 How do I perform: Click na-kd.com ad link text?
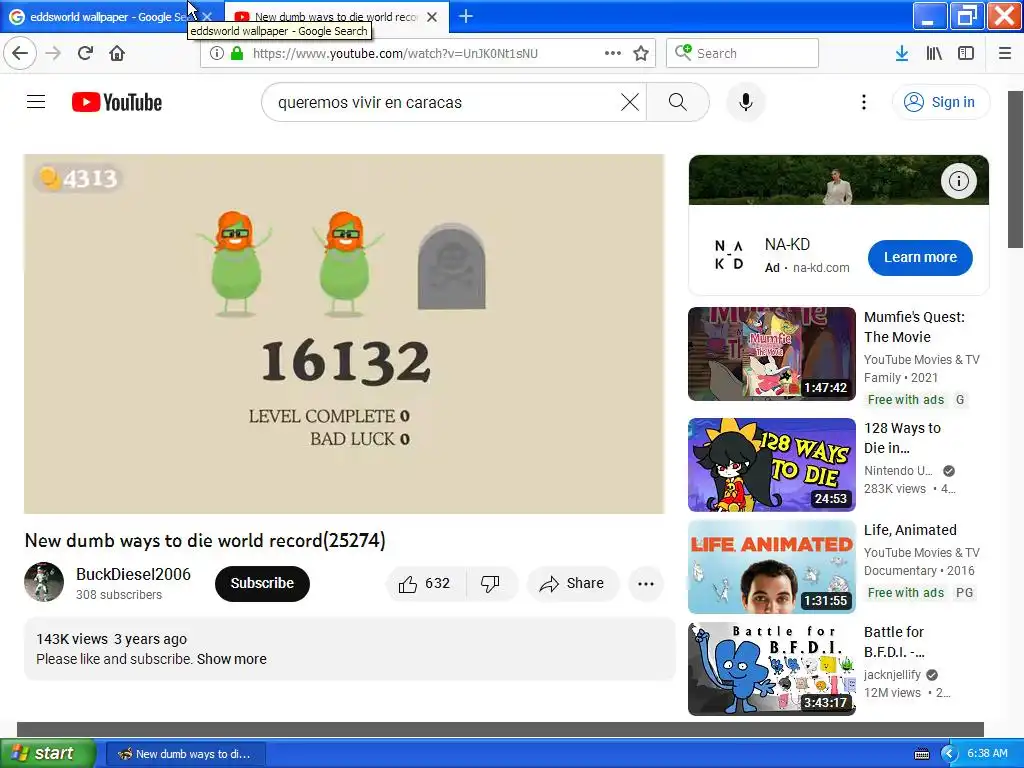tap(821, 268)
